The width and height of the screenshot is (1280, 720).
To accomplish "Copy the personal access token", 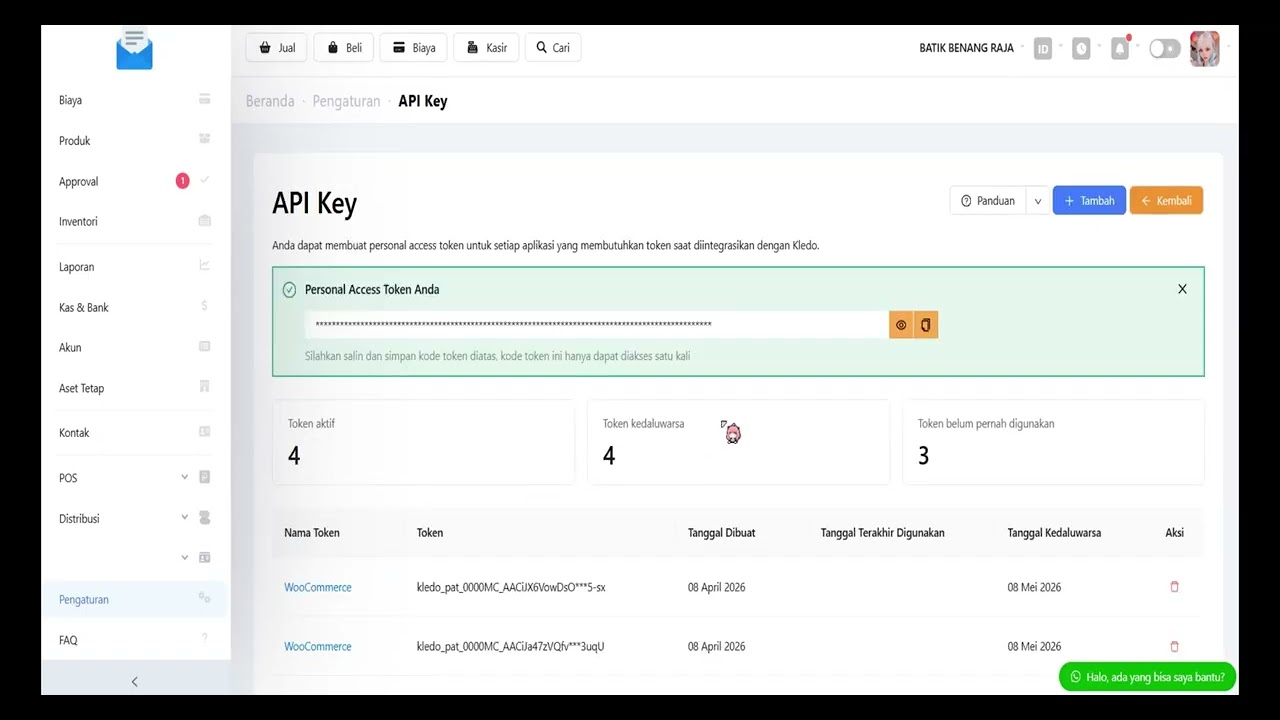I will [x=926, y=325].
